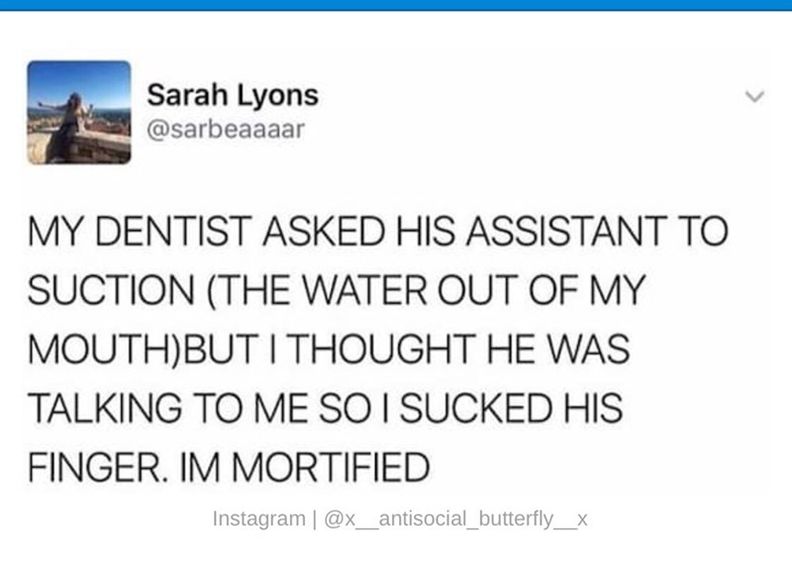
Task: Select the word DENTIST in the tweet
Action: [173, 231]
